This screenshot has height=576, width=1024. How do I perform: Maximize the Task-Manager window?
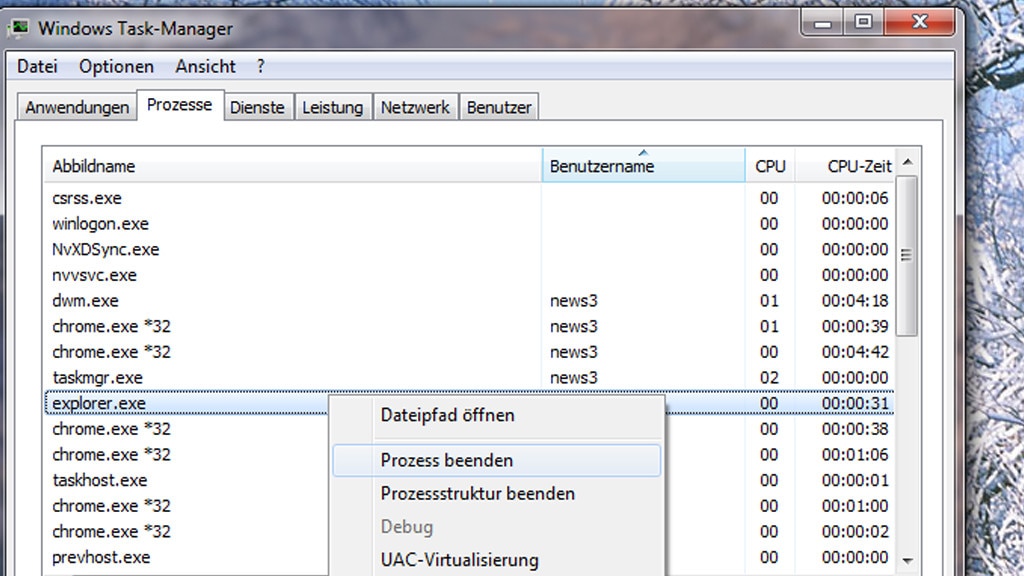point(863,23)
